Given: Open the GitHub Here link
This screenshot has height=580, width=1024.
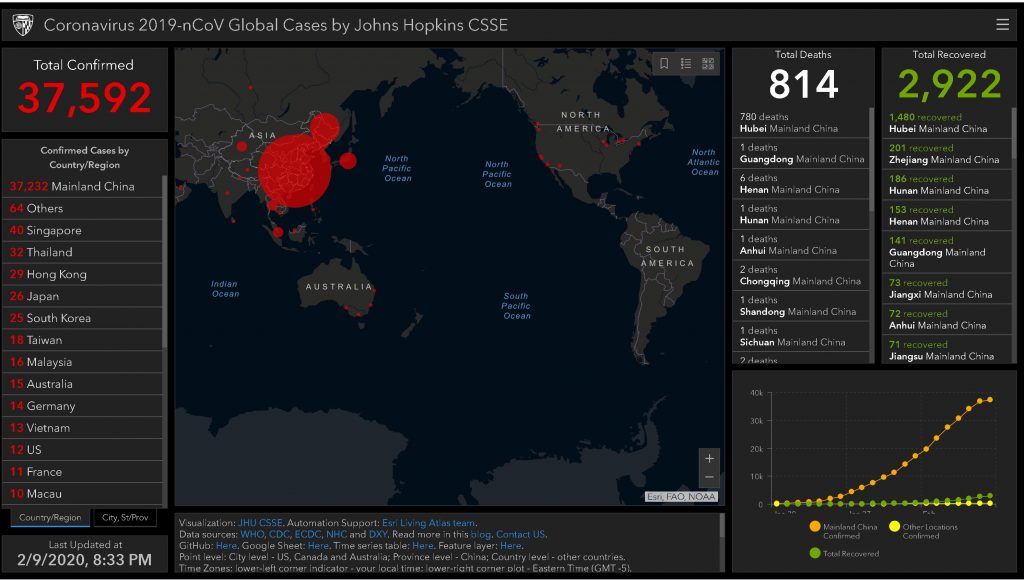Looking at the screenshot, I should click(226, 545).
